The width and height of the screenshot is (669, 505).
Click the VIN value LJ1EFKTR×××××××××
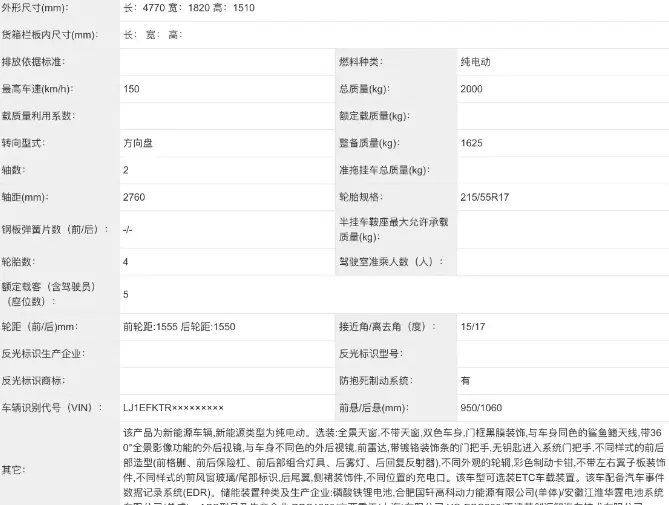pos(173,408)
